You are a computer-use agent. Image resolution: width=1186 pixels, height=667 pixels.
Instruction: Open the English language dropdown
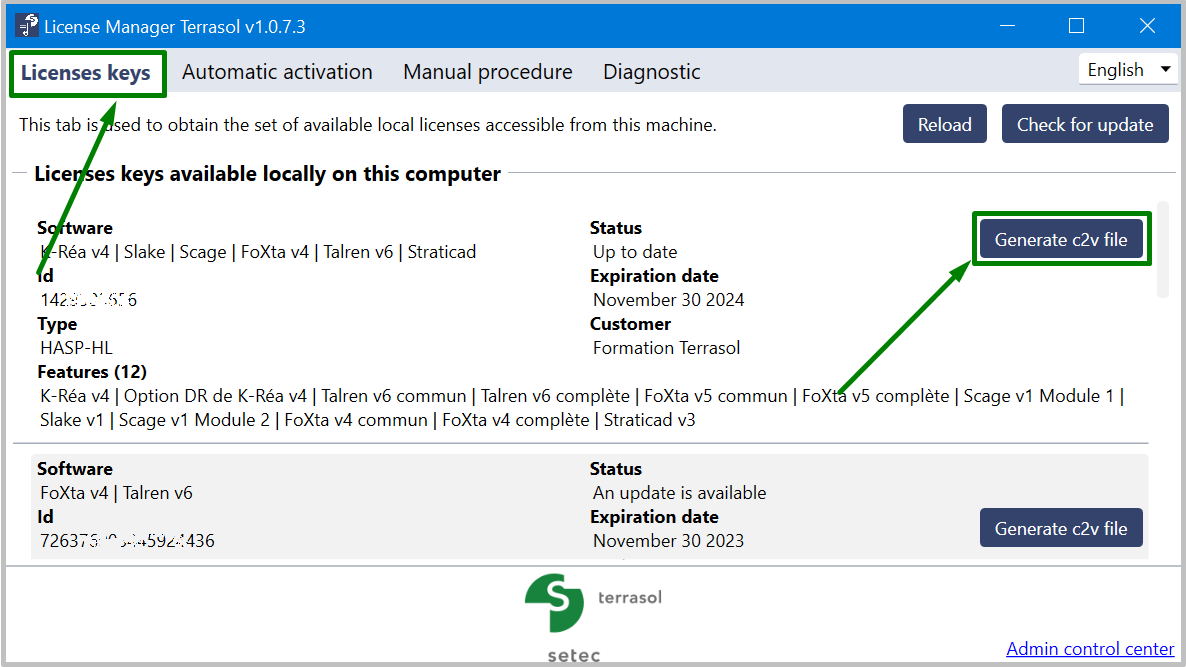1128,70
